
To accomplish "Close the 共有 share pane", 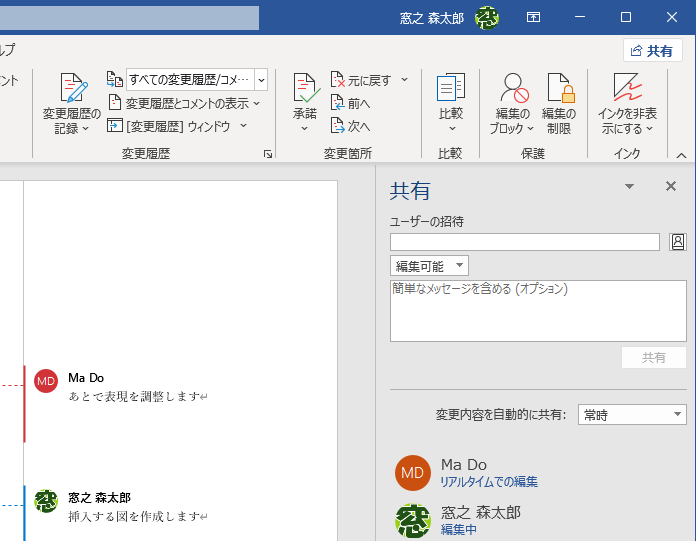I will (x=671, y=186).
